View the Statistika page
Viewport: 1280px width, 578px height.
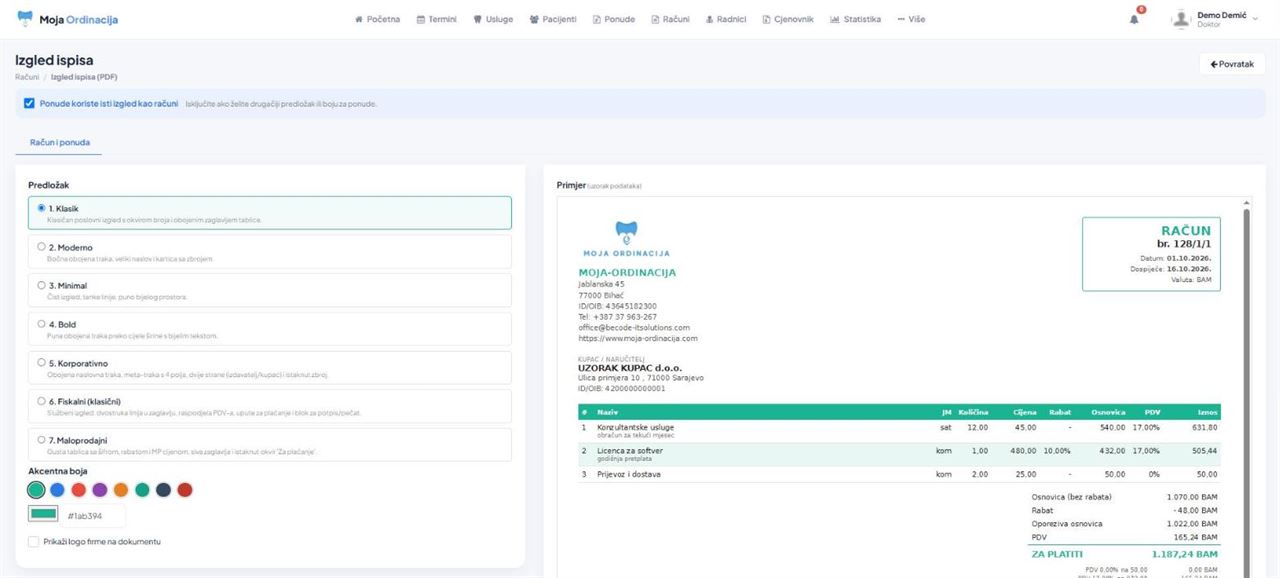tap(856, 19)
